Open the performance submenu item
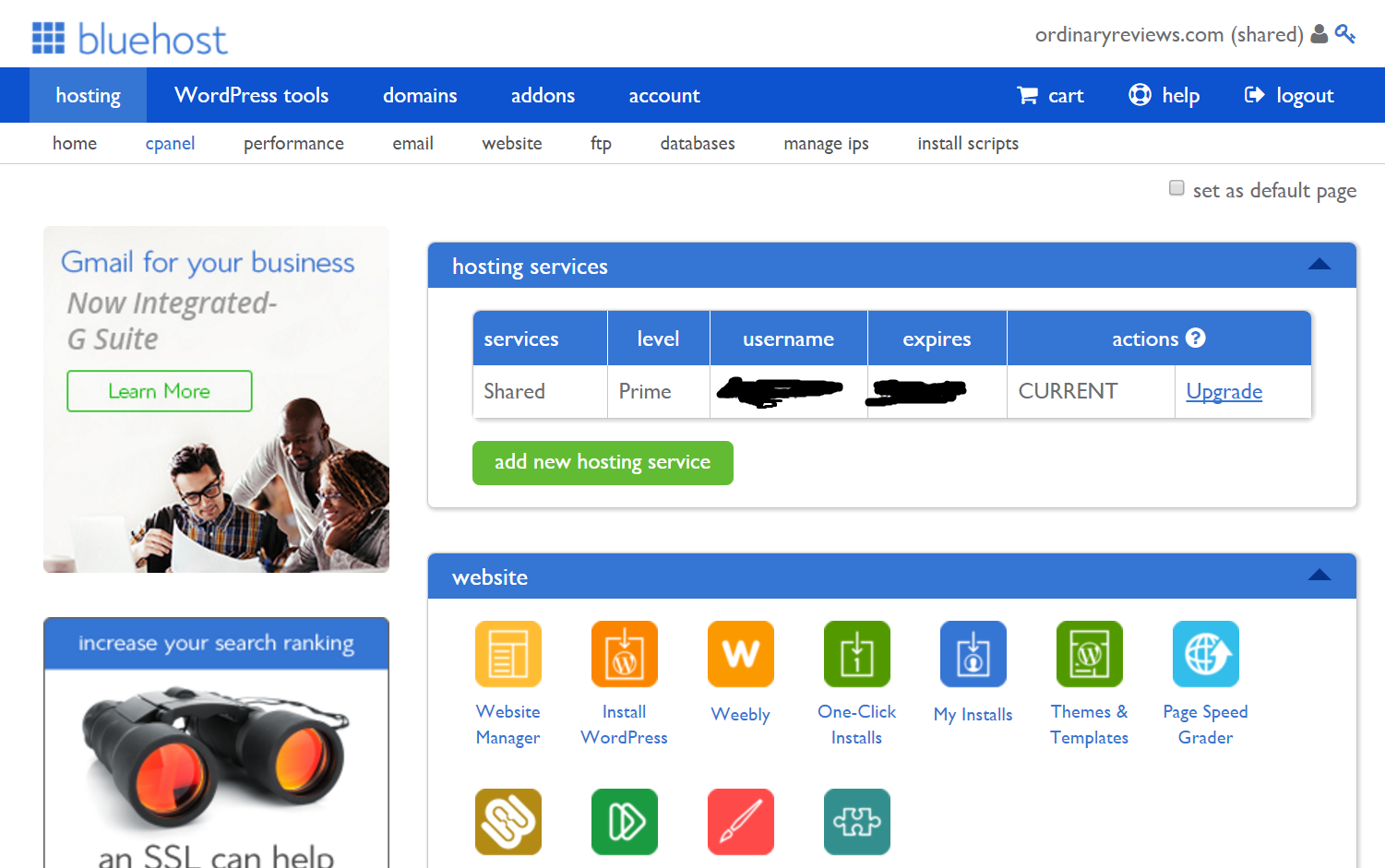This screenshot has height=868, width=1385. coord(293,143)
